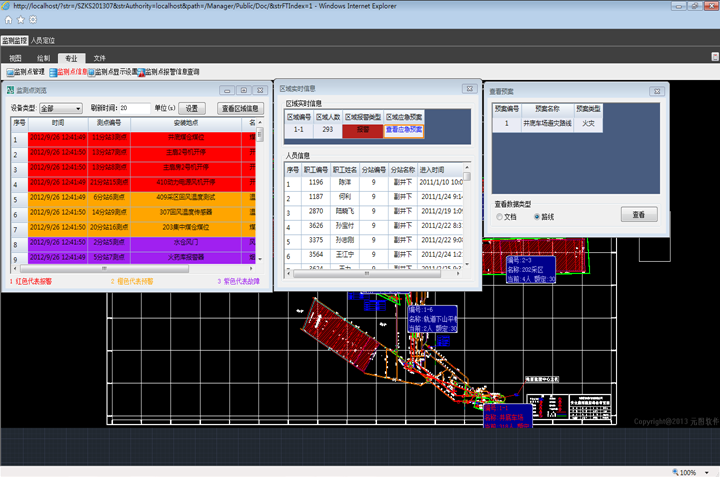
Task: Open the IE tools gear icon
Action: (32, 19)
